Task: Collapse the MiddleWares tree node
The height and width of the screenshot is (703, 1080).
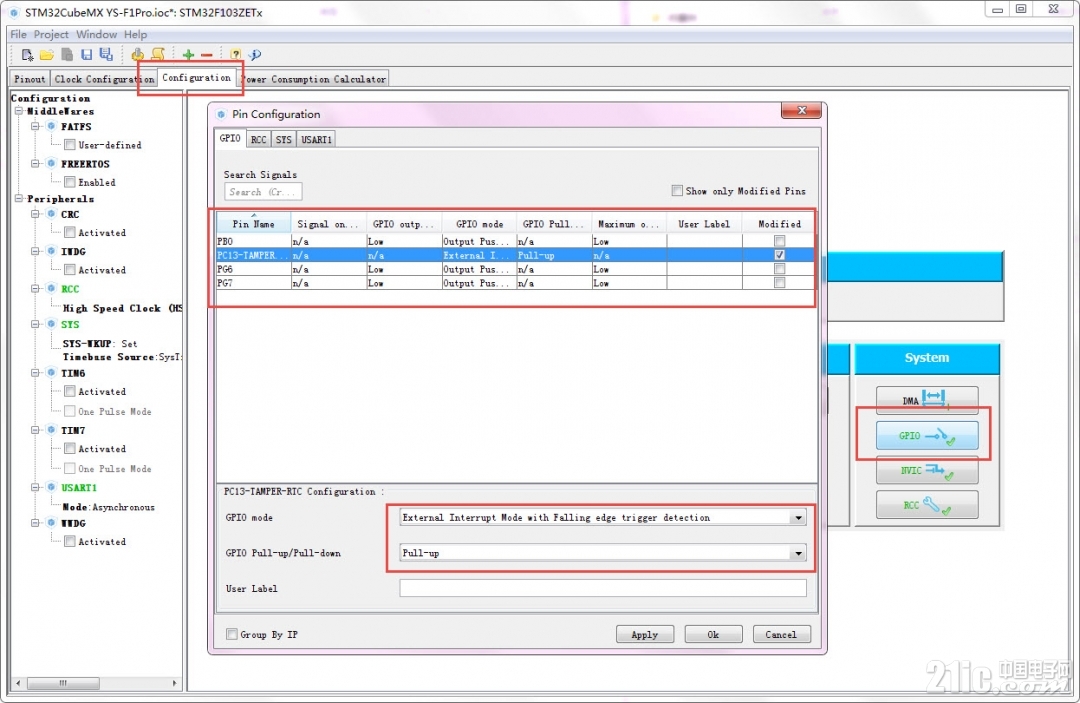Action: click(19, 112)
